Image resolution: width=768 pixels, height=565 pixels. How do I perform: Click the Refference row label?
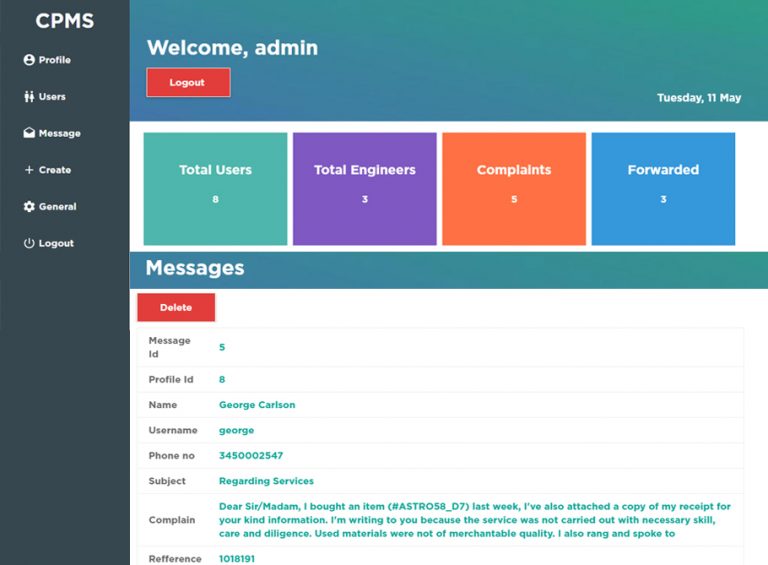point(175,559)
